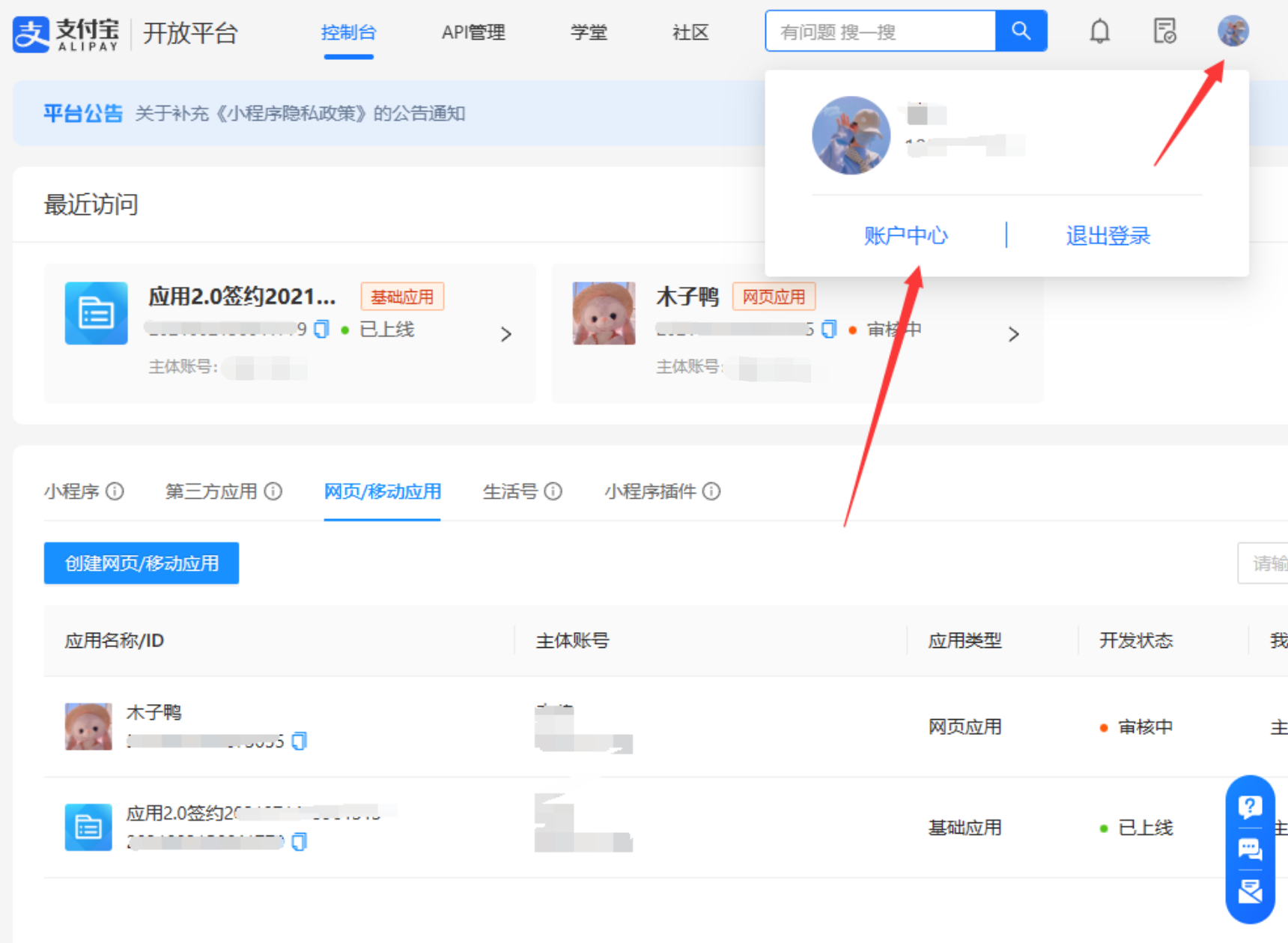Click the feedback mail icon in floating sidebar
Viewport: 1288px width, 943px height.
tap(1250, 891)
